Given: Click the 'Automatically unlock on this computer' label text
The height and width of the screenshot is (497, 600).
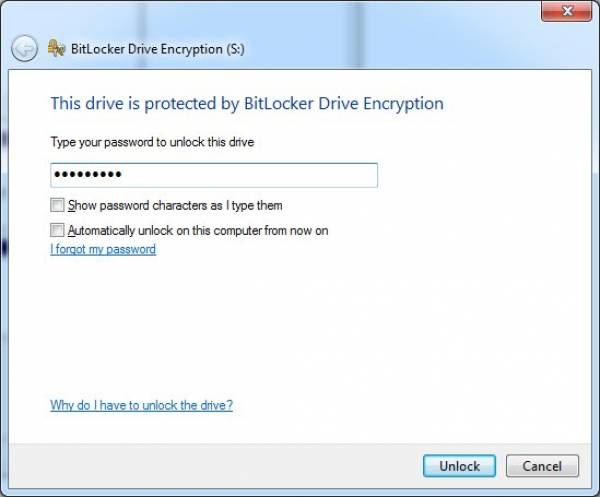Looking at the screenshot, I should (198, 231).
